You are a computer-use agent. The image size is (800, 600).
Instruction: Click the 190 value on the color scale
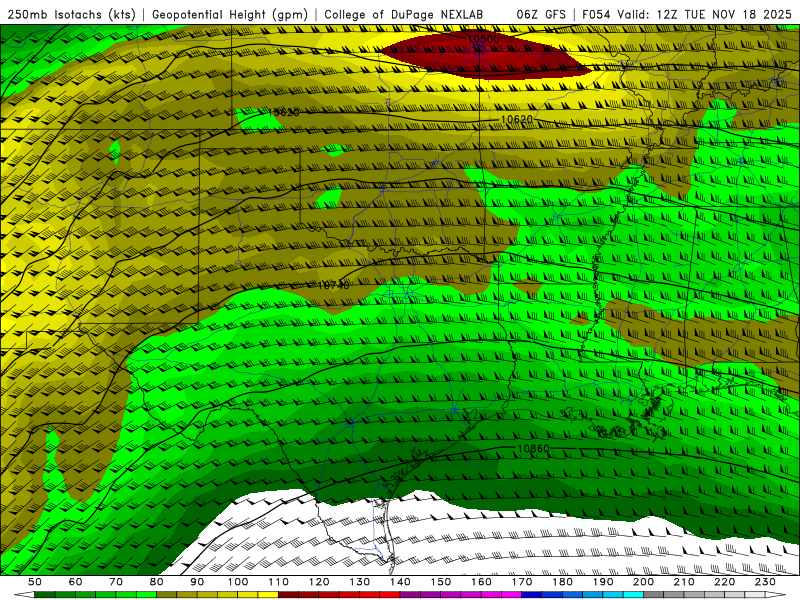(x=603, y=582)
